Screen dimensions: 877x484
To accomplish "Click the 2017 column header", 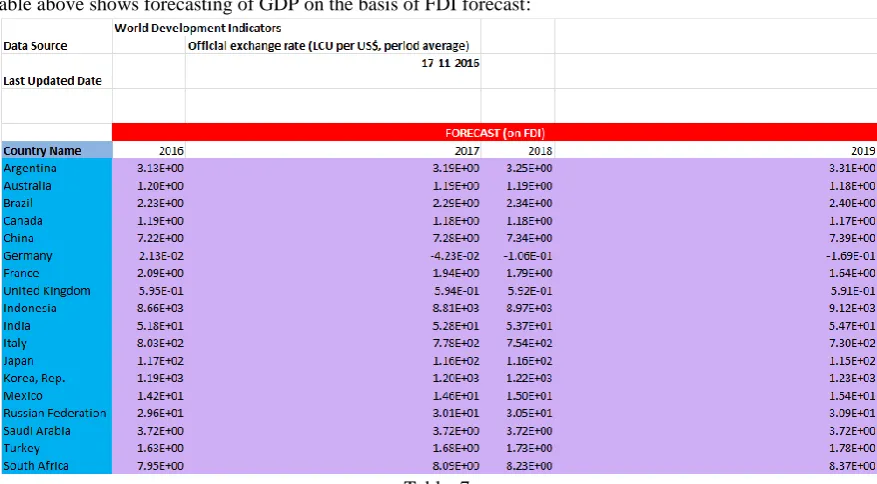I will point(467,151).
